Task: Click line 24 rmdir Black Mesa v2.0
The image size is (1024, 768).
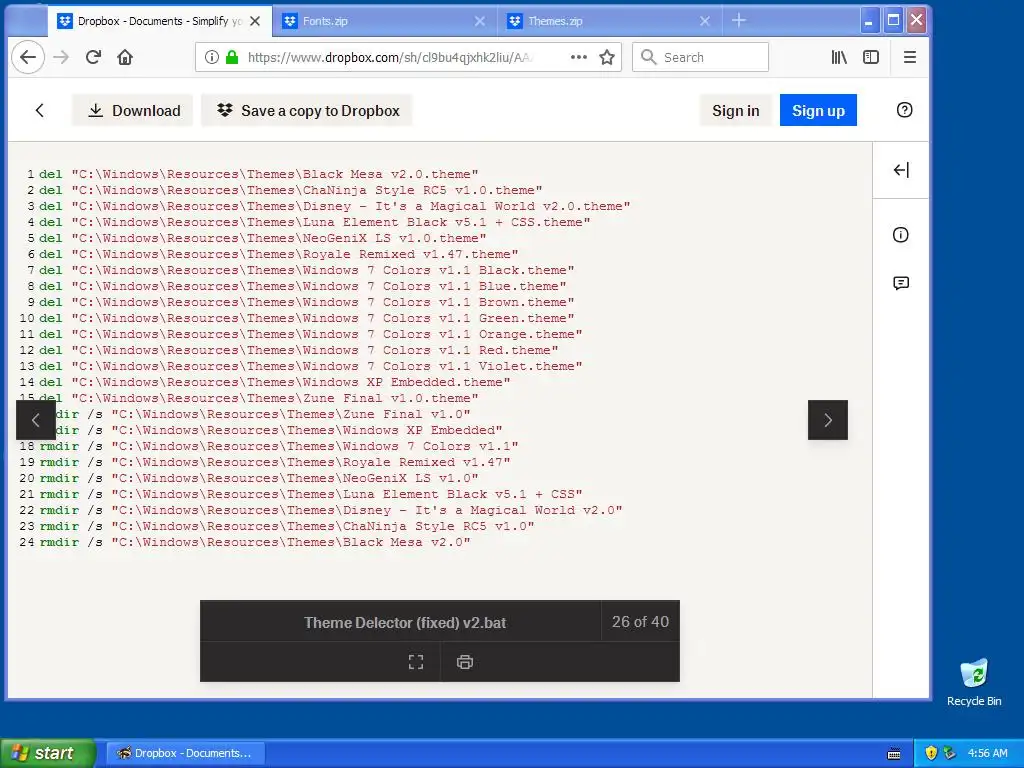Action: [x=255, y=542]
